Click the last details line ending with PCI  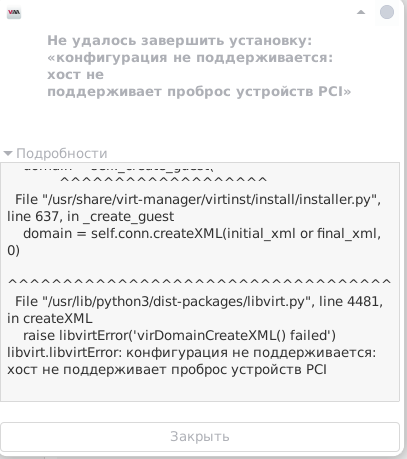click(x=167, y=370)
